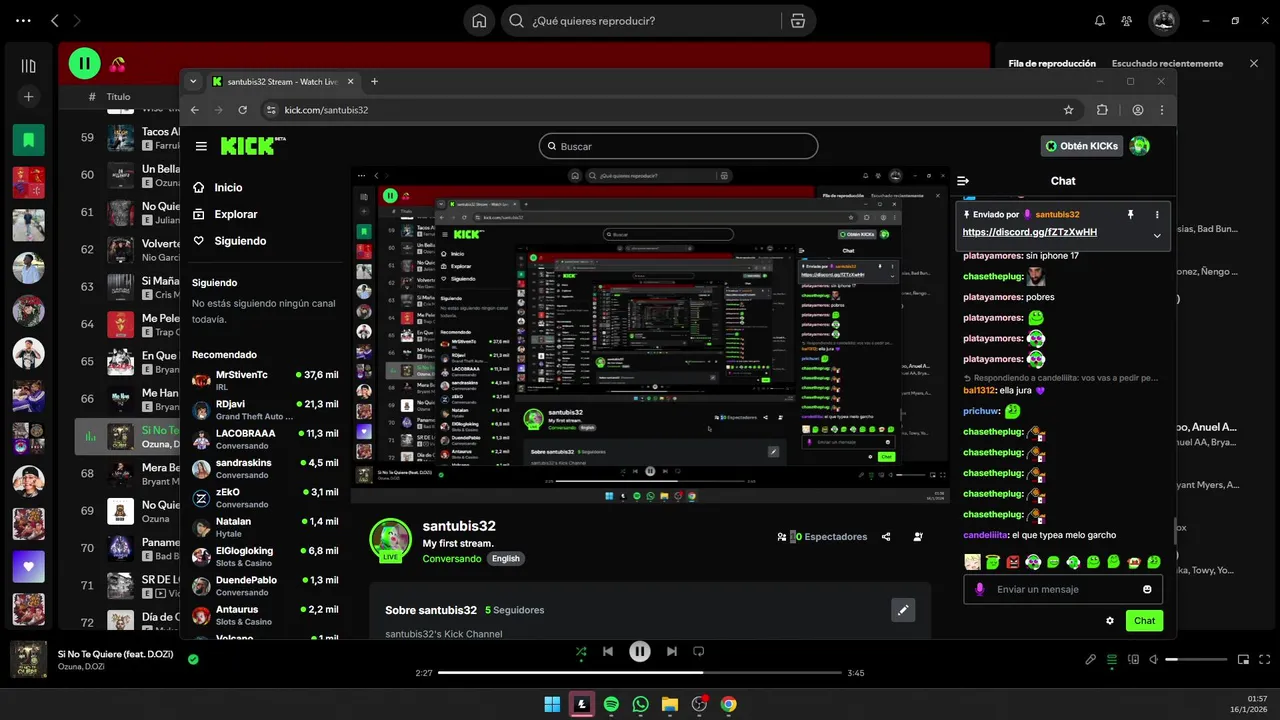This screenshot has width=1280, height=720.
Task: Edit channel info pencil button
Action: 903,610
